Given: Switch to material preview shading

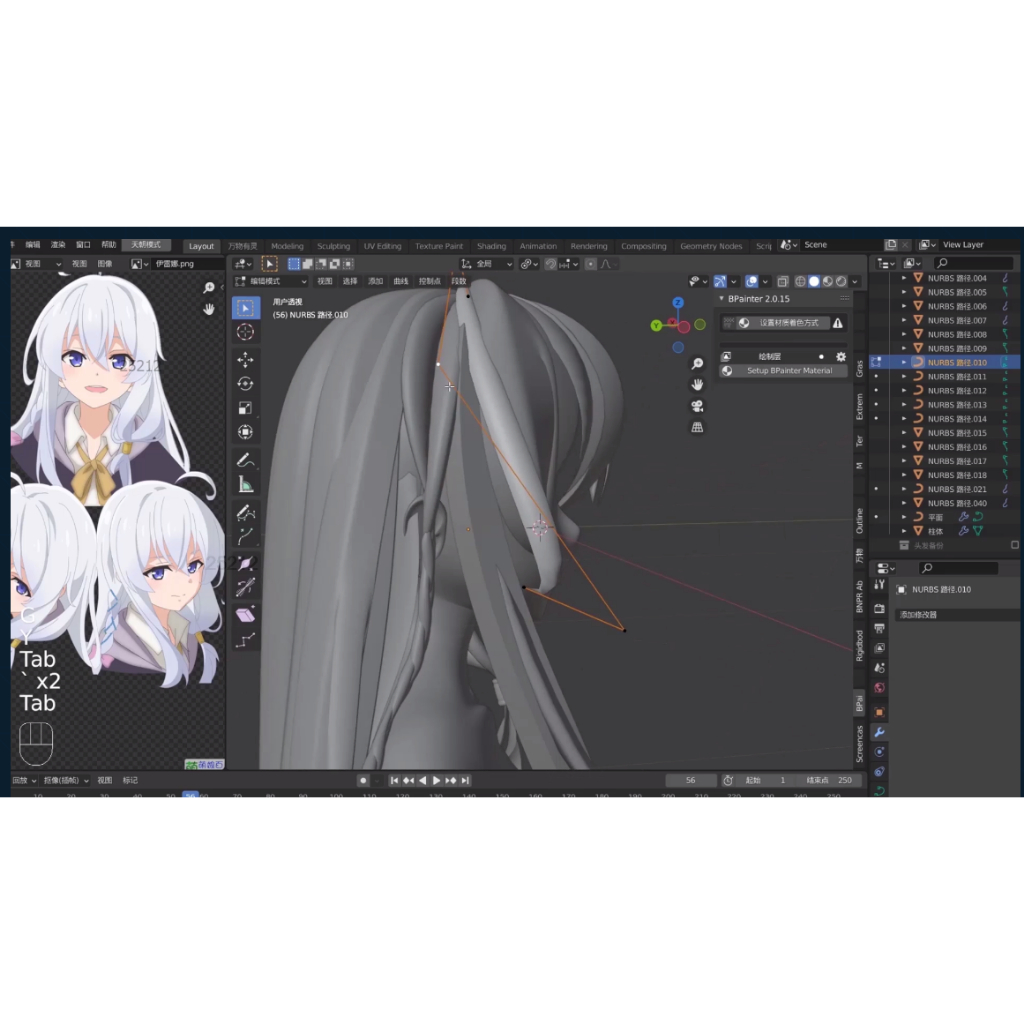Looking at the screenshot, I should 827,281.
